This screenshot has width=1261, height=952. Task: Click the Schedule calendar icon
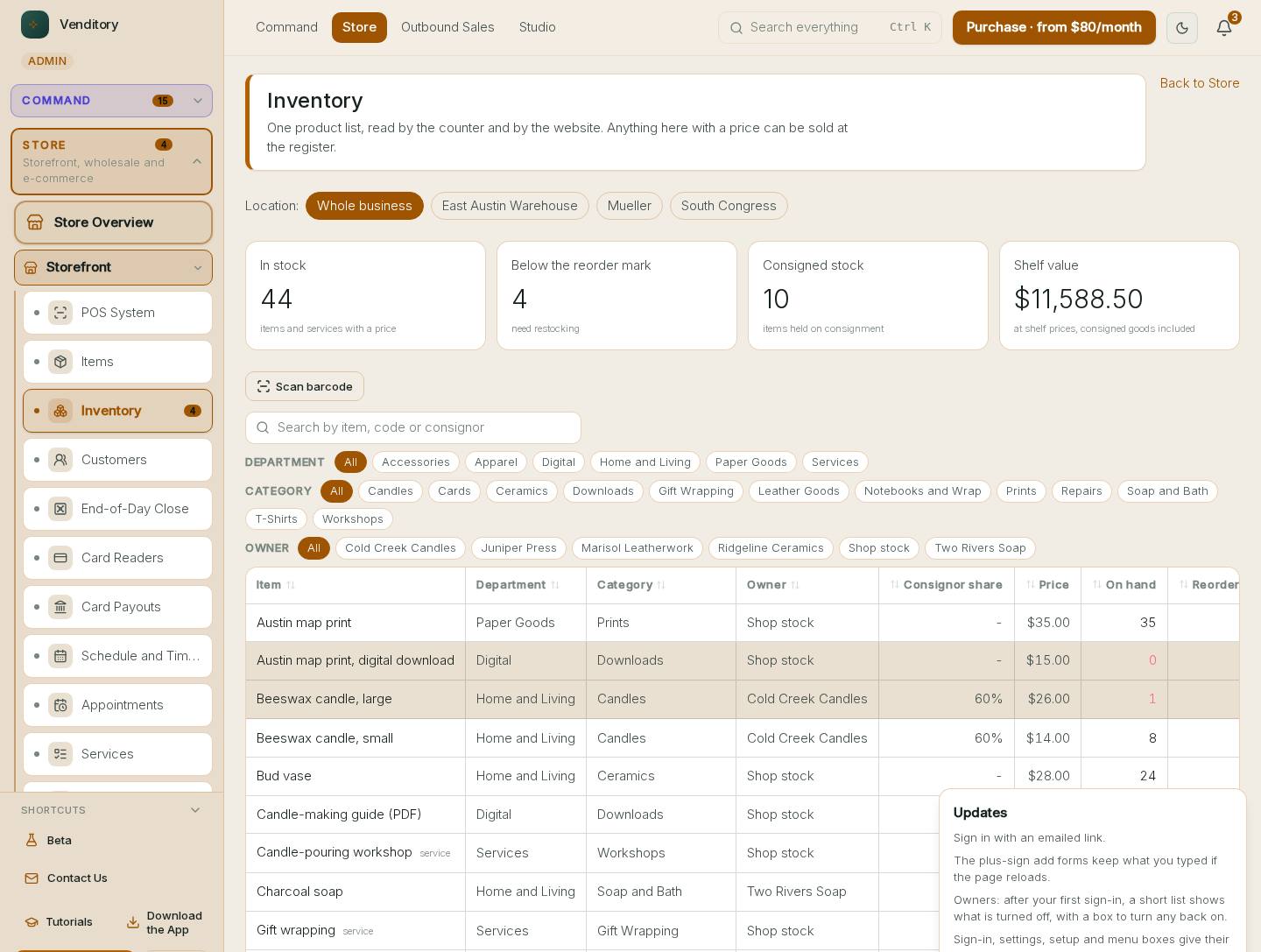[60, 656]
